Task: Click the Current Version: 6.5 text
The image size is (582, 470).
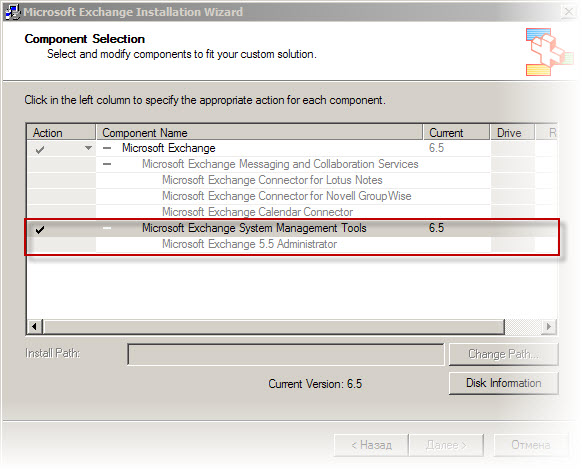Action: click(x=315, y=384)
